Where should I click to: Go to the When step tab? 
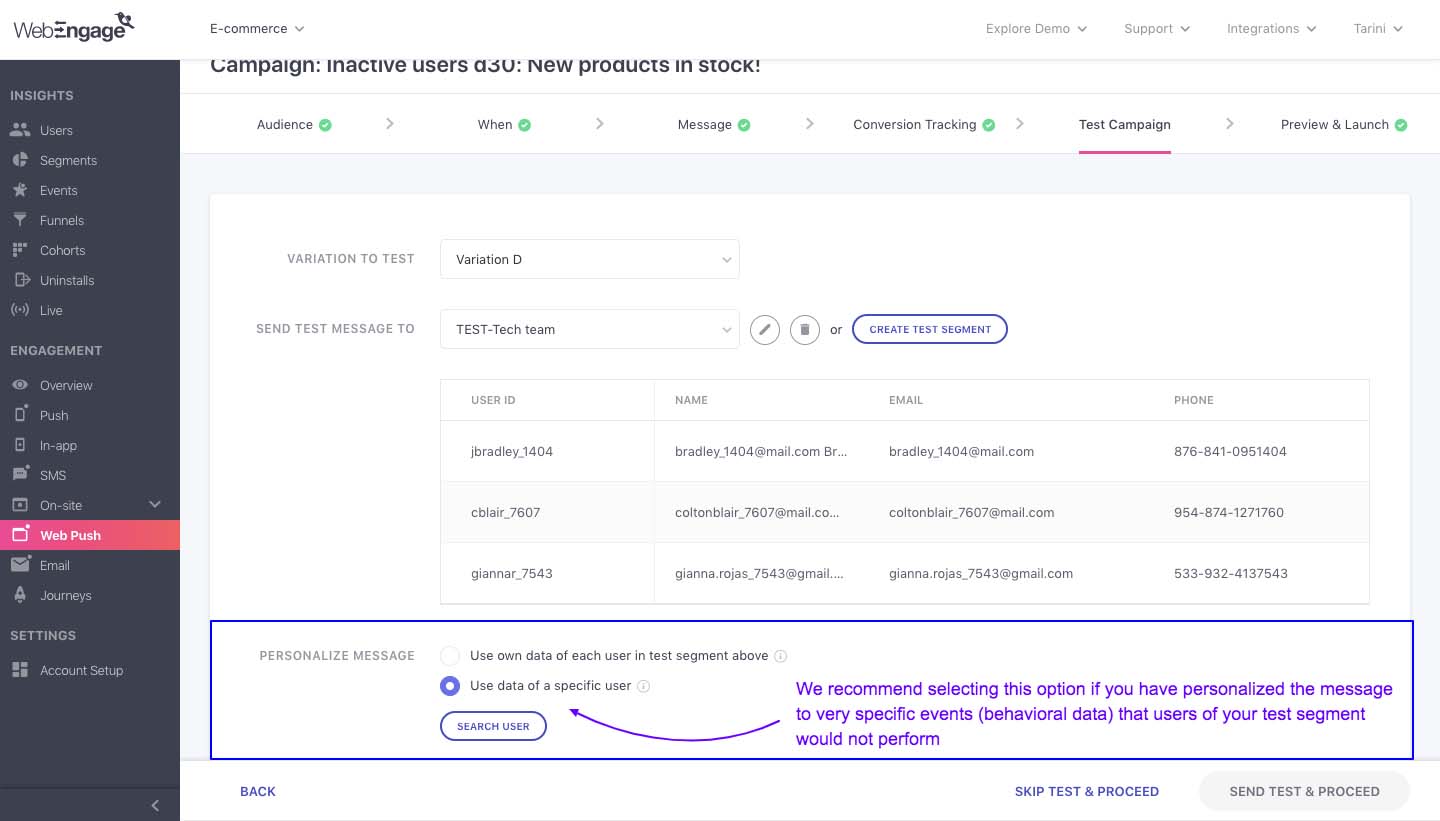tap(504, 125)
